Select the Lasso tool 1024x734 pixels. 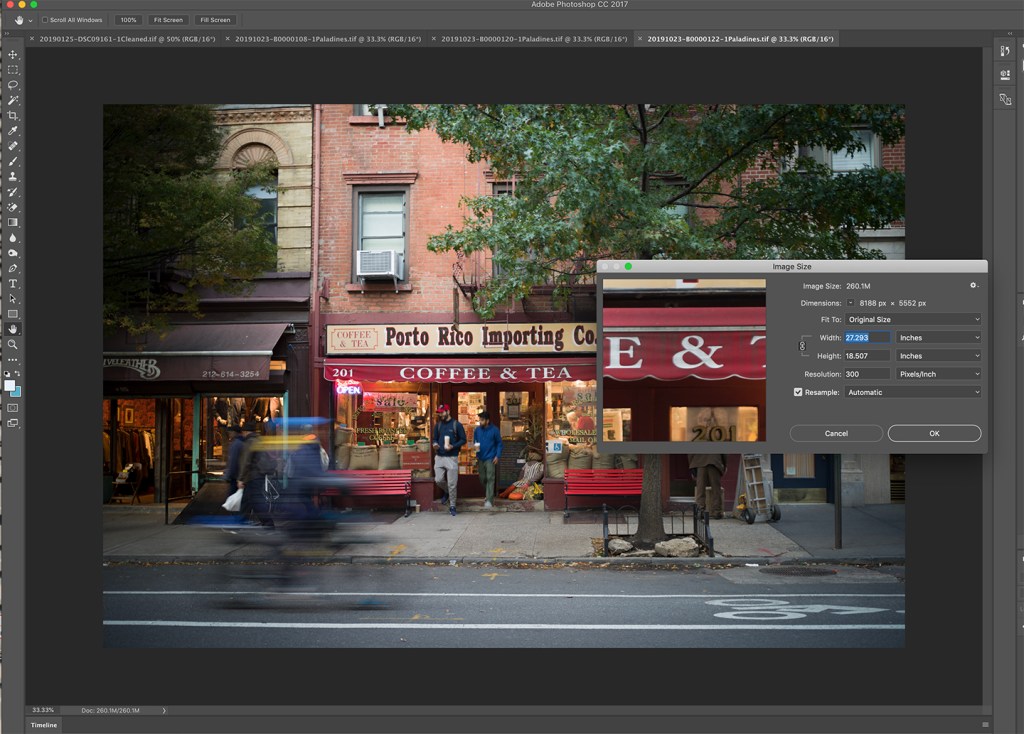(13, 85)
